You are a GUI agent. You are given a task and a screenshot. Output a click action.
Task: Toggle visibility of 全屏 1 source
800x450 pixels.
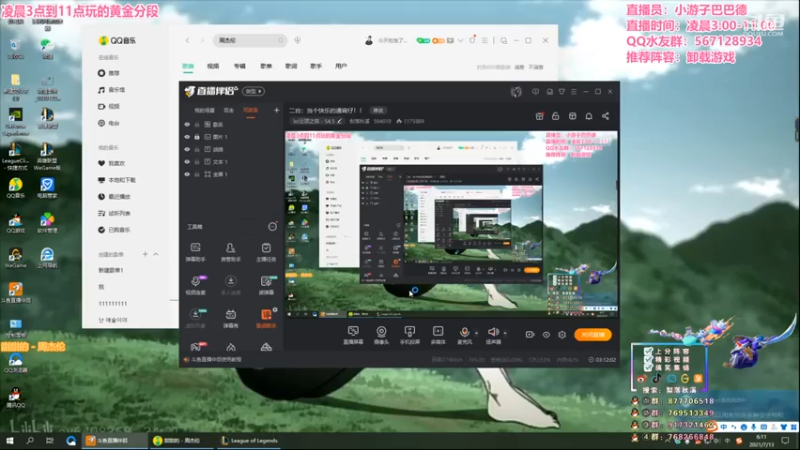[x=187, y=174]
